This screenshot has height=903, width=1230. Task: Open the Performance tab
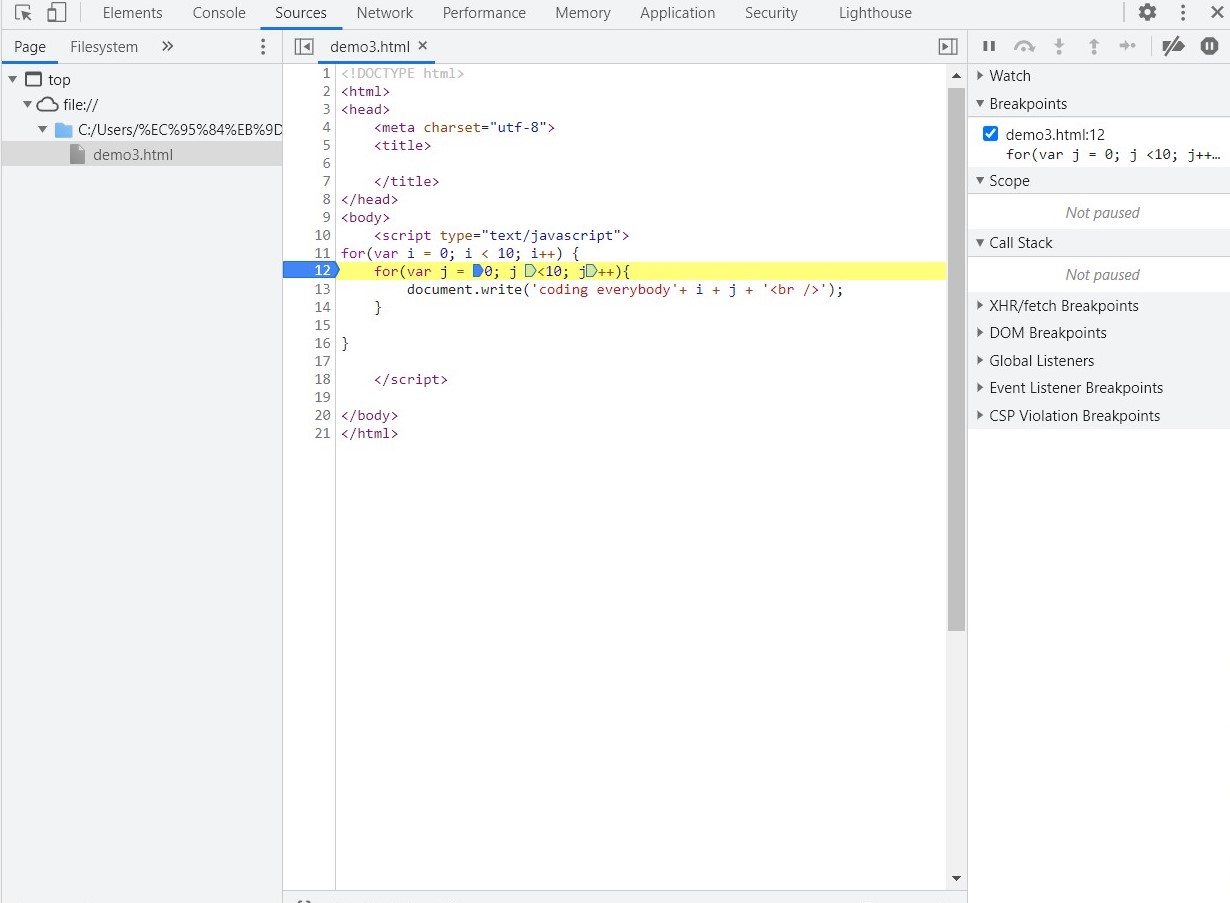pos(484,13)
